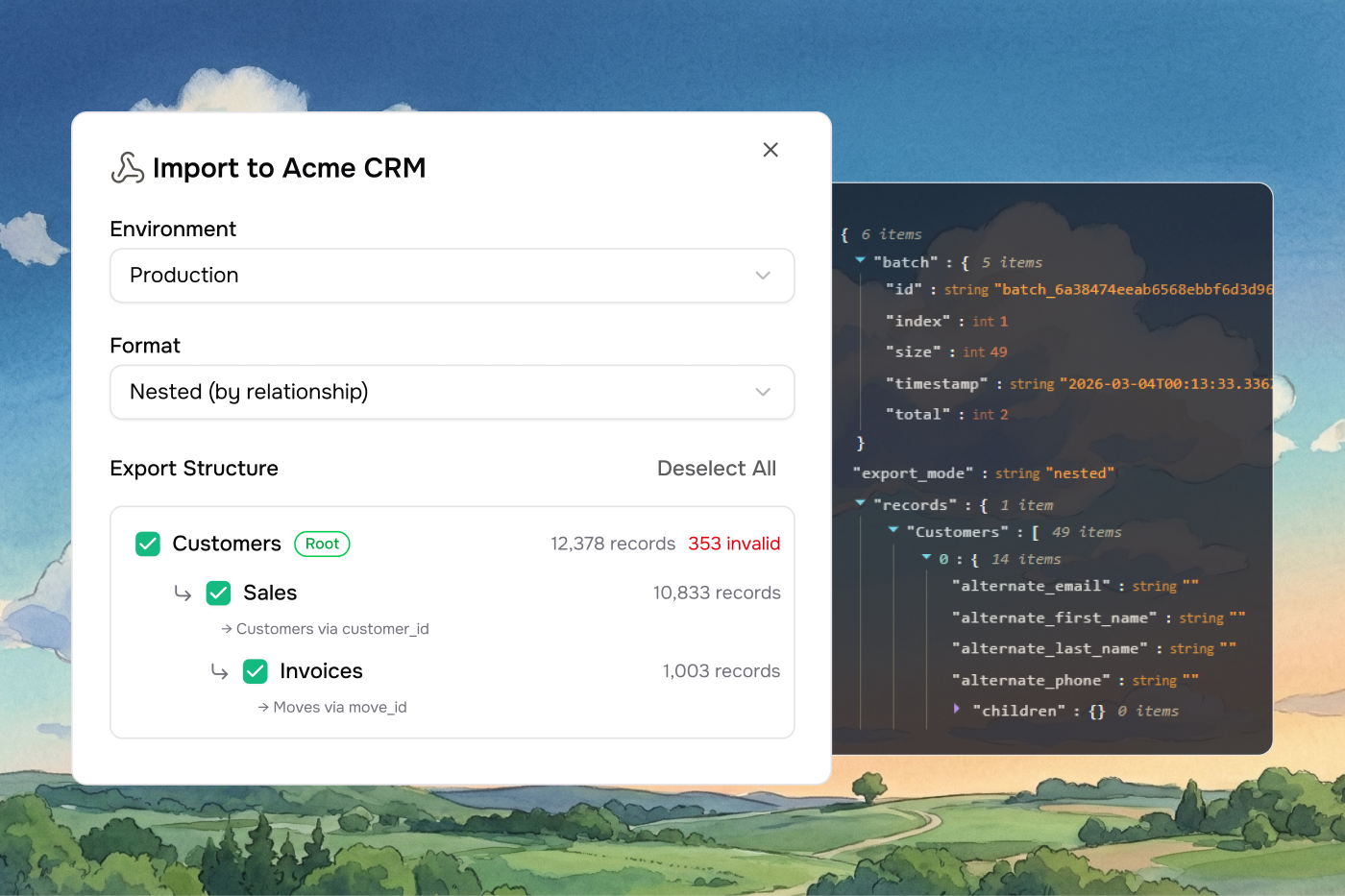
Task: Uncheck the Sales checkbox
Action: 218,593
